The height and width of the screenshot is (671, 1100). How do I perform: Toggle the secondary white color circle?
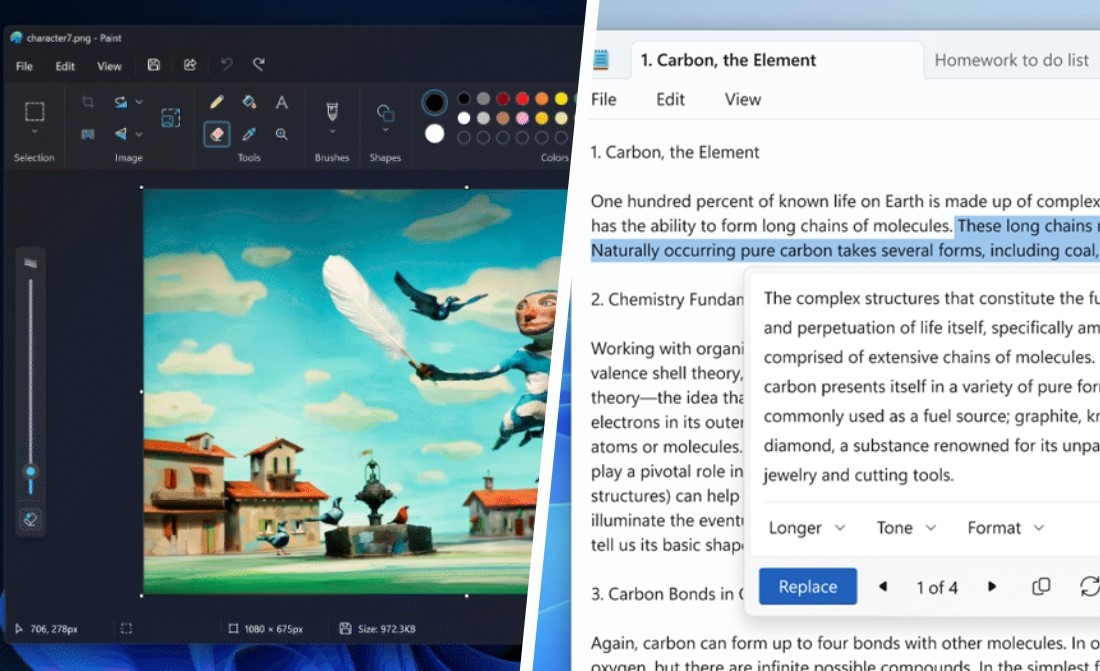(434, 134)
